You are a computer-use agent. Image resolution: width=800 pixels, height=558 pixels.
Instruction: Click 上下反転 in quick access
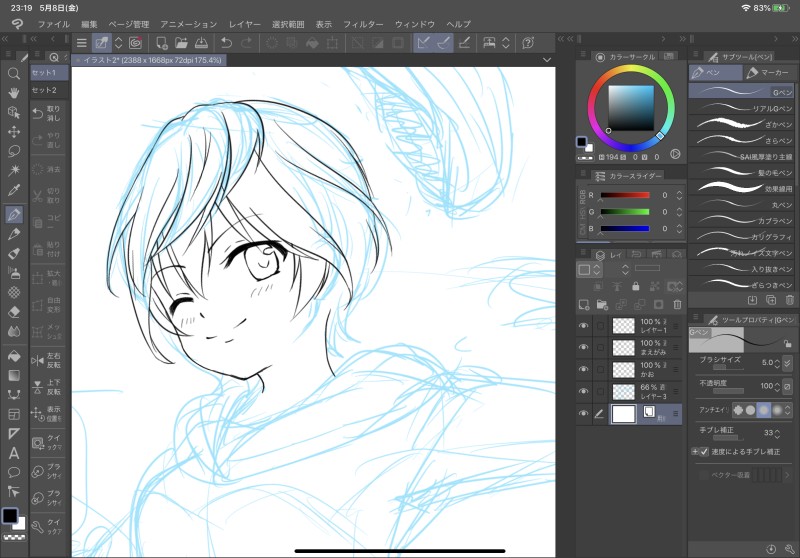[47, 387]
